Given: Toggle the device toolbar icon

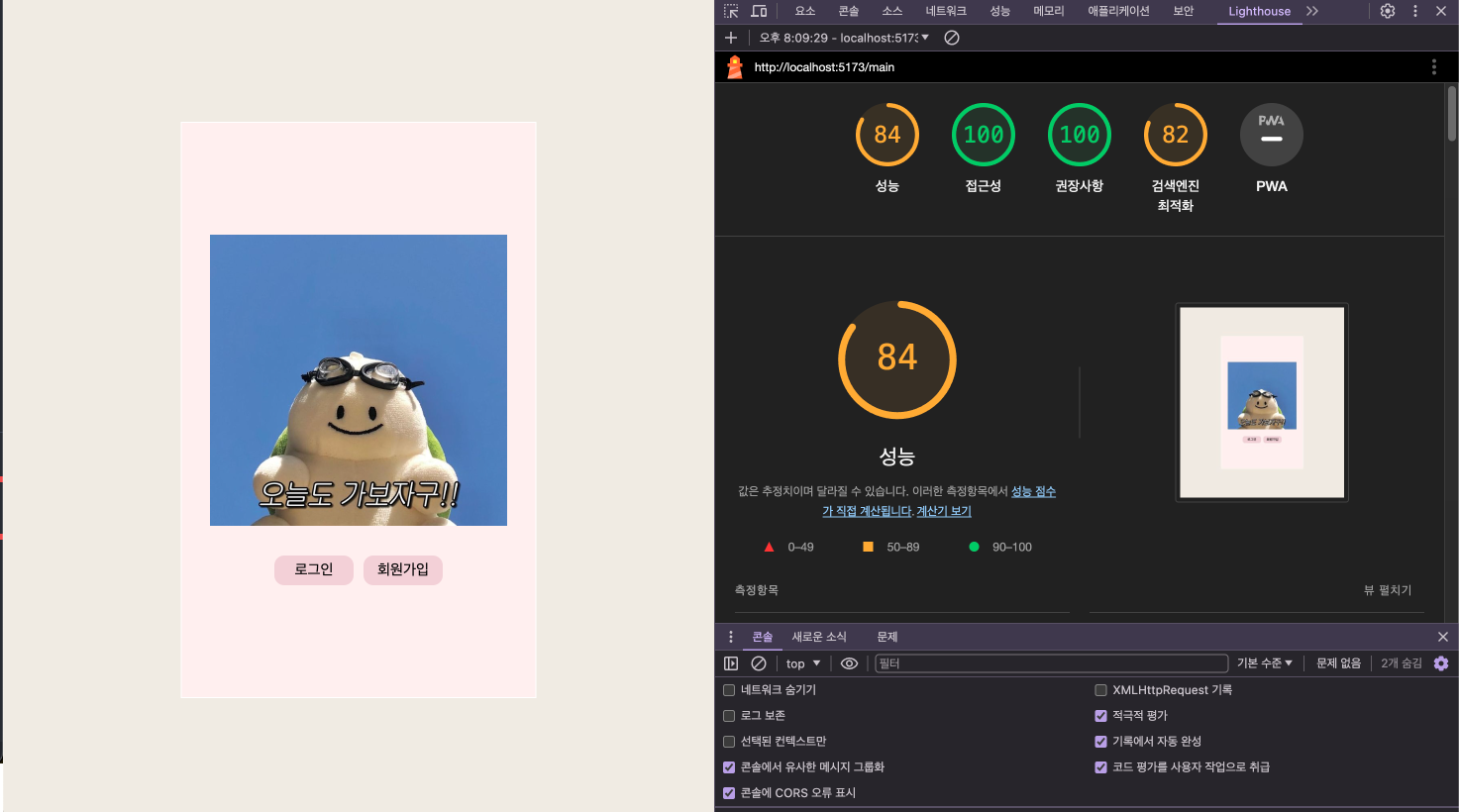Looking at the screenshot, I should point(759,11).
